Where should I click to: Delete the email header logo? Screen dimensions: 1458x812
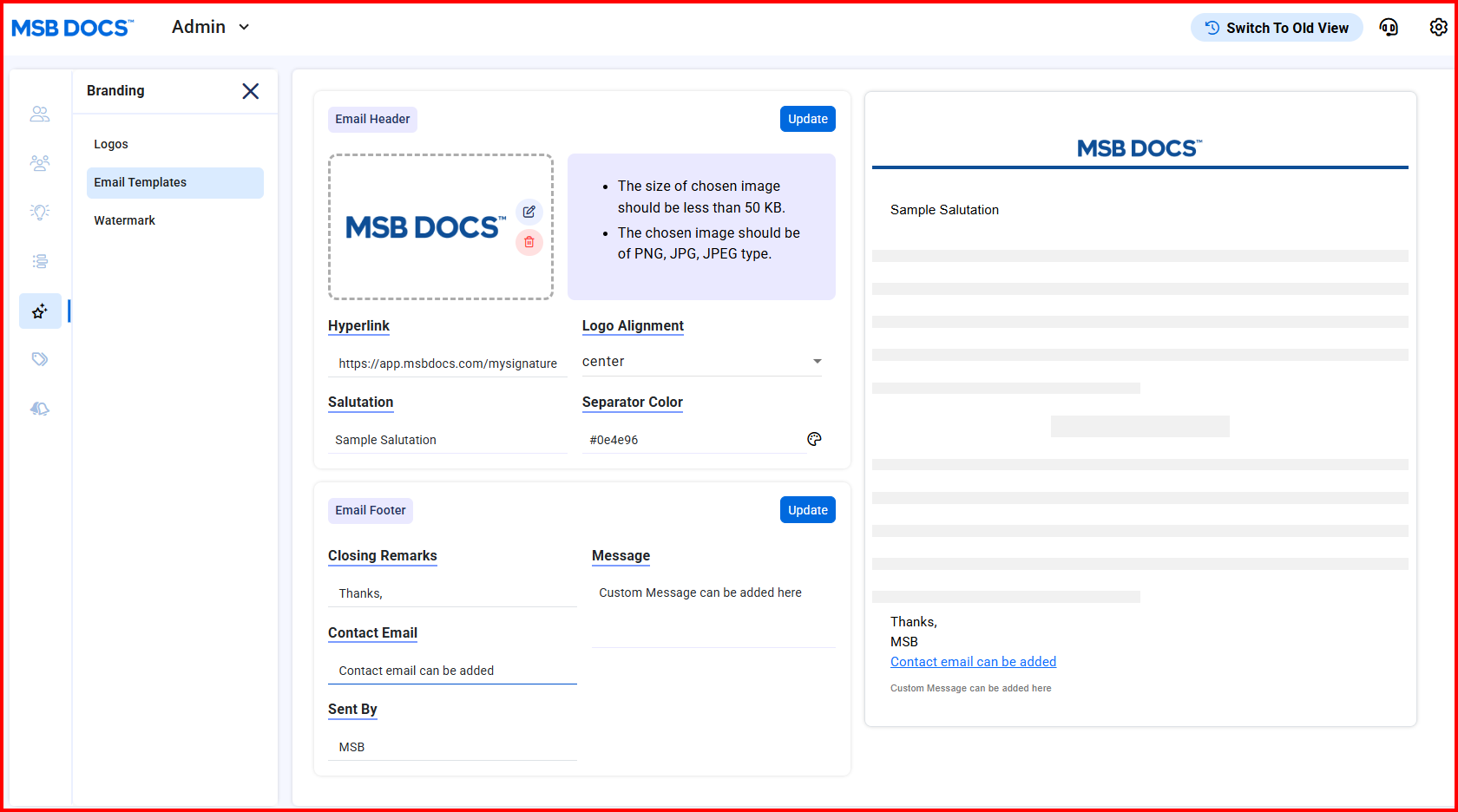point(529,242)
